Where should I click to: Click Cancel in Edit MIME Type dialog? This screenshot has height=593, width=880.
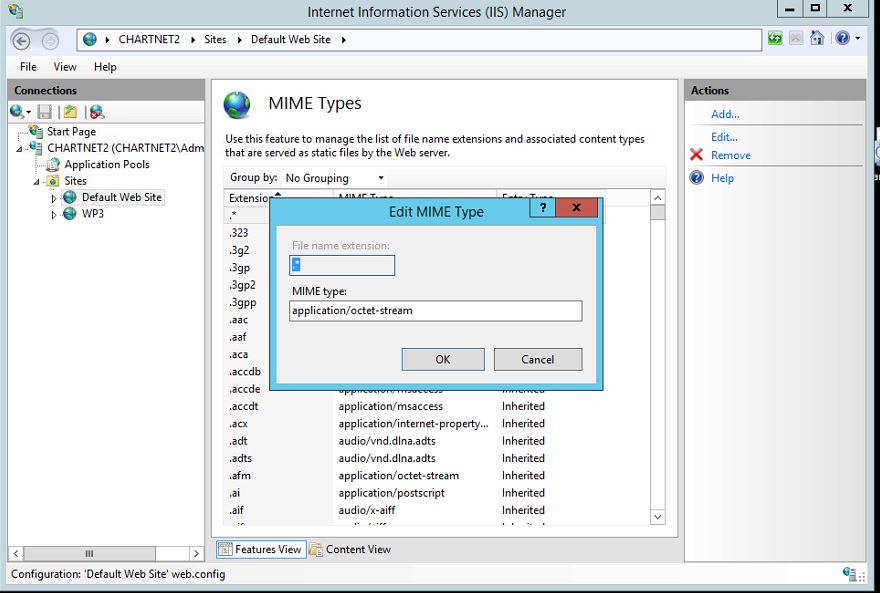pyautogui.click(x=538, y=360)
